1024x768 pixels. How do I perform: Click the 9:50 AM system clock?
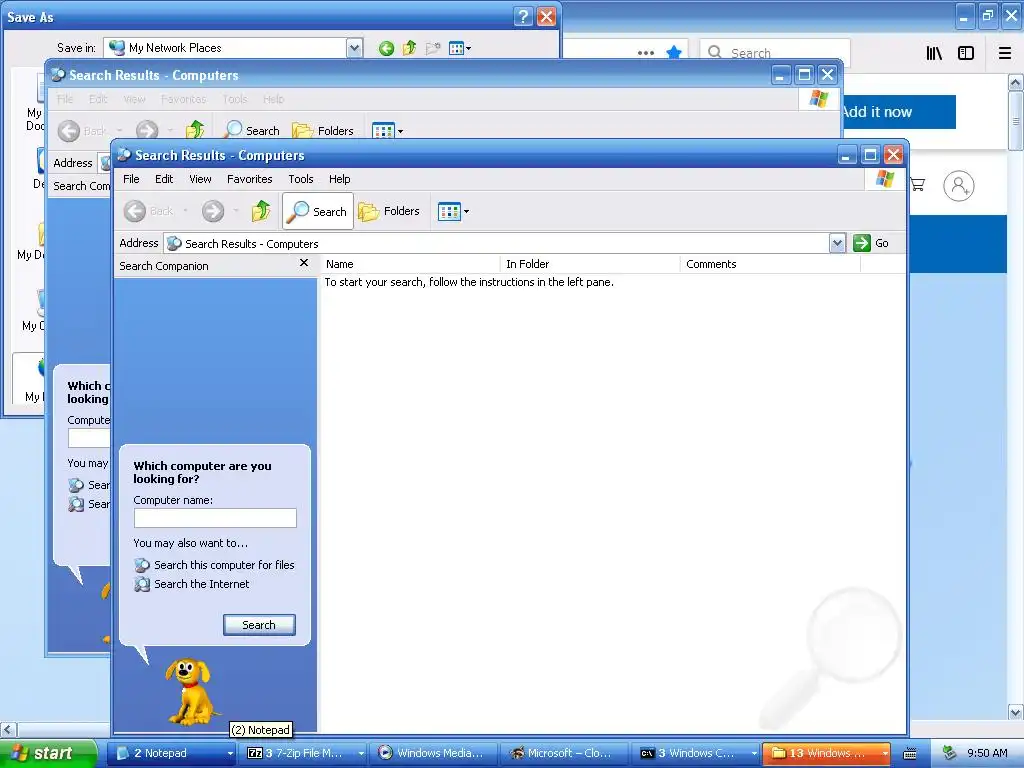pyautogui.click(x=987, y=753)
